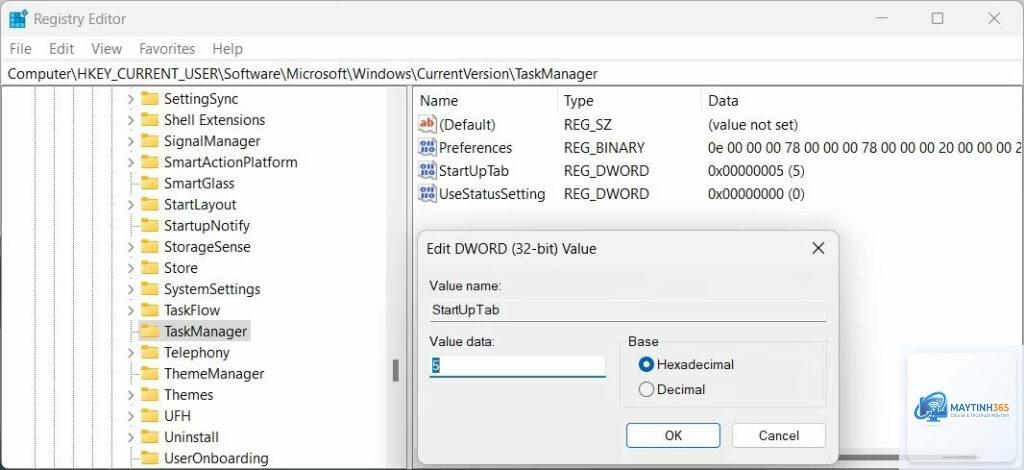Image resolution: width=1024 pixels, height=470 pixels.
Task: Click the registry path address bar
Action: pyautogui.click(x=511, y=74)
